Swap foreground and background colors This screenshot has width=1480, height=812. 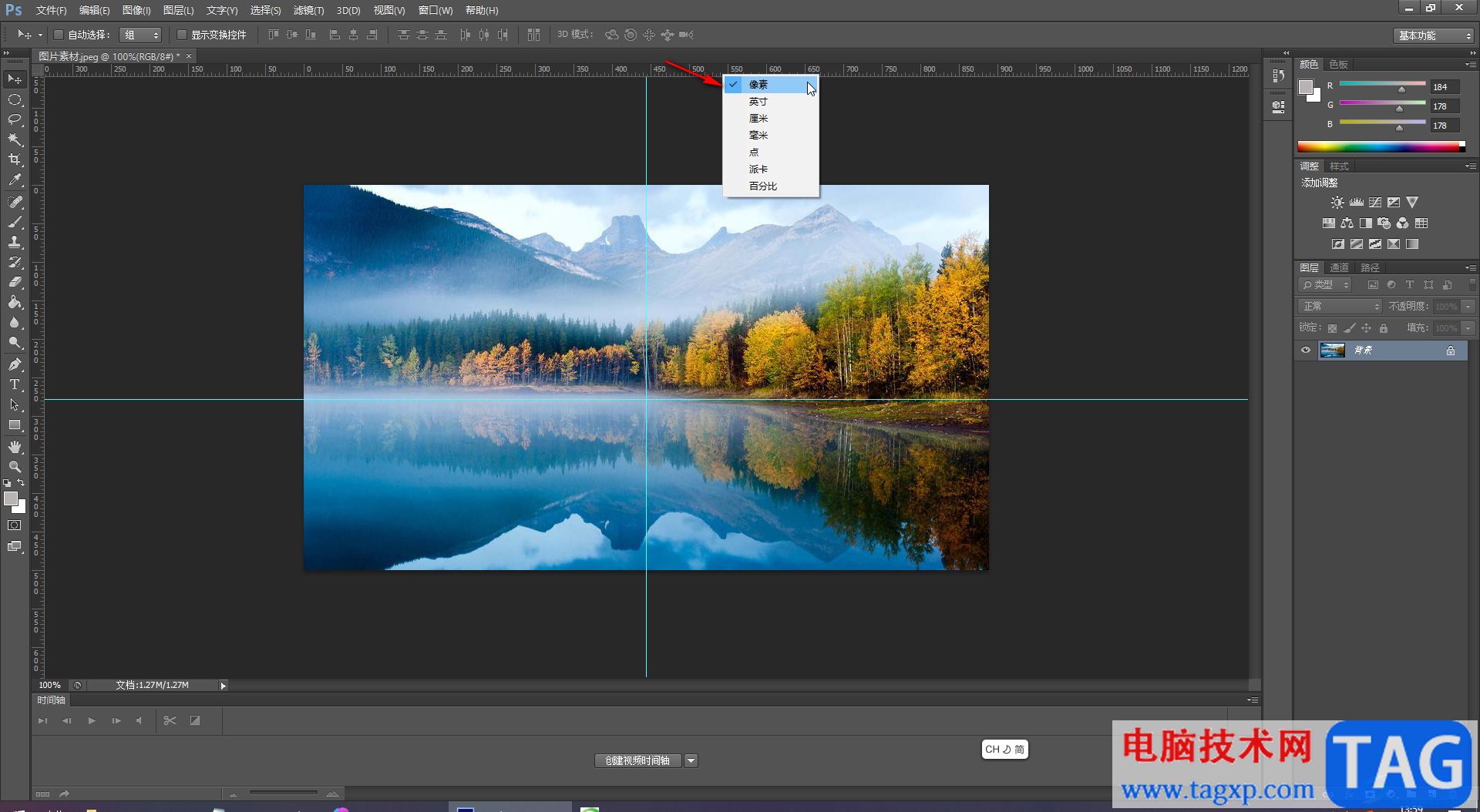21,482
